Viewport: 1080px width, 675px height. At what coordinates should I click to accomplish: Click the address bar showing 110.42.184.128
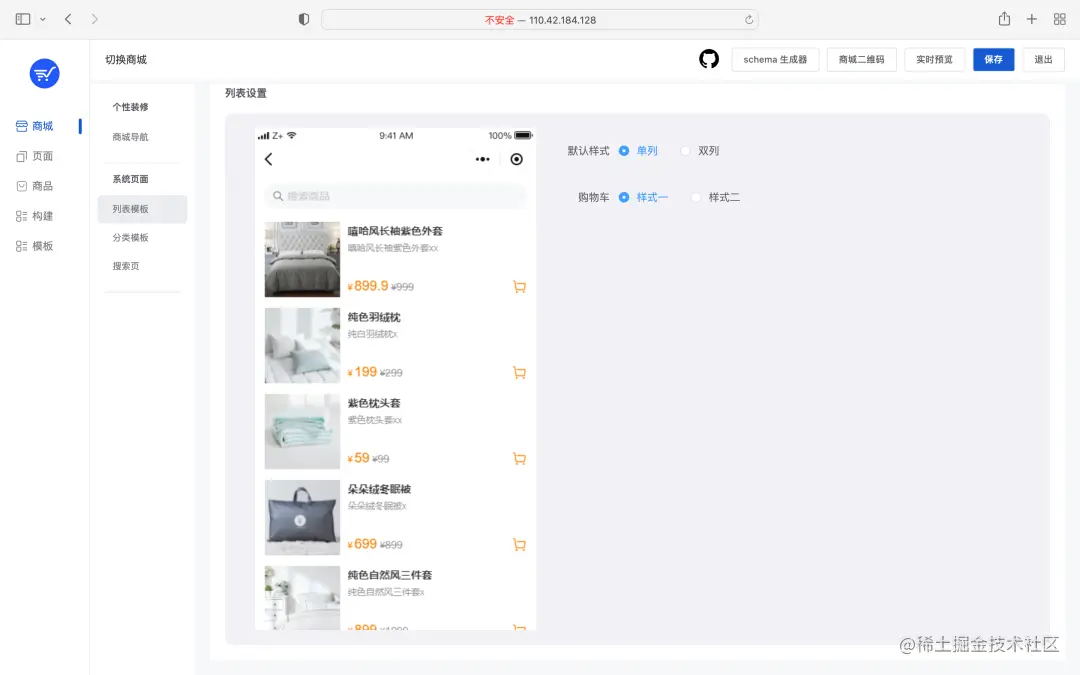540,20
